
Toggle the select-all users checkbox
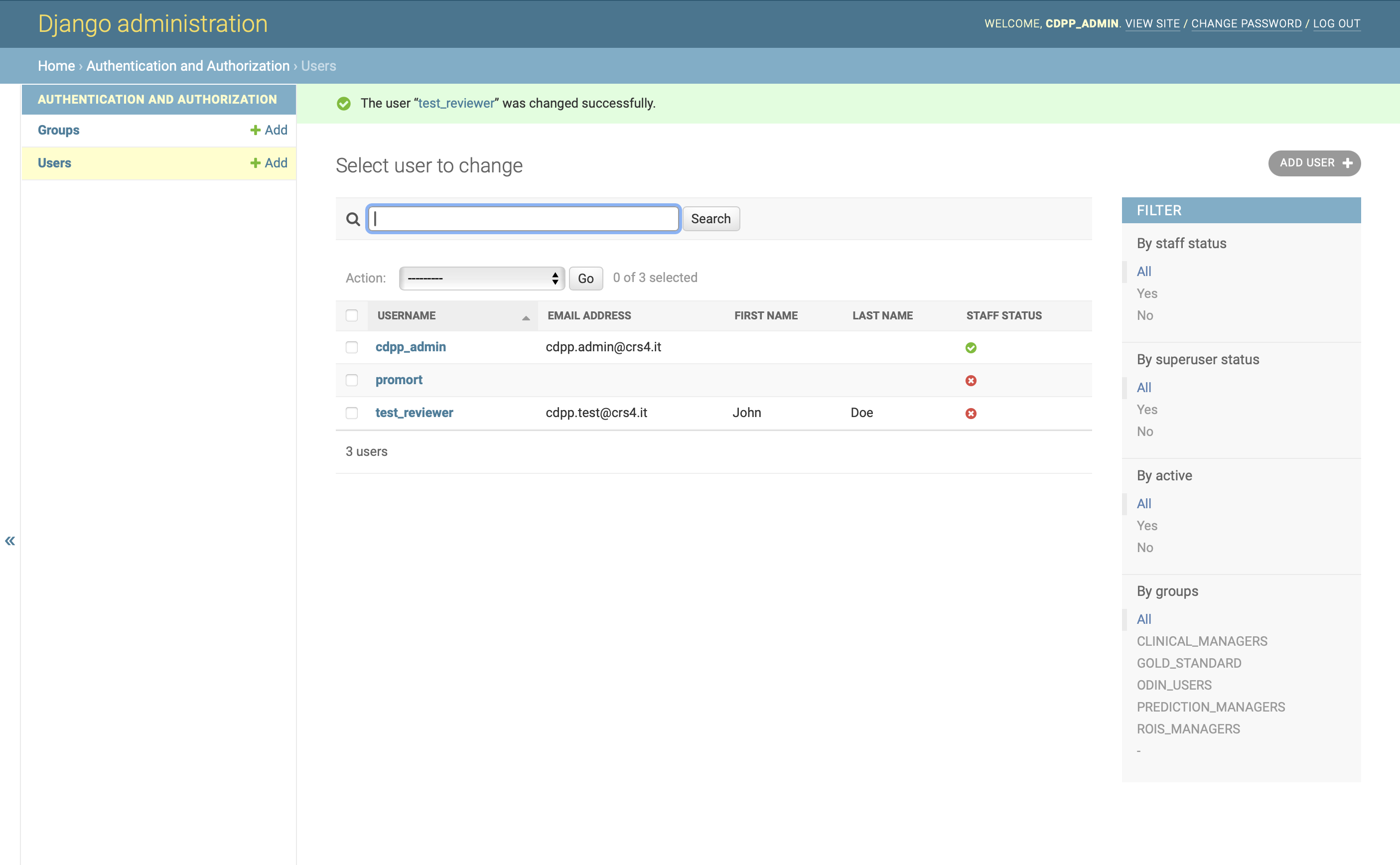pyautogui.click(x=352, y=315)
